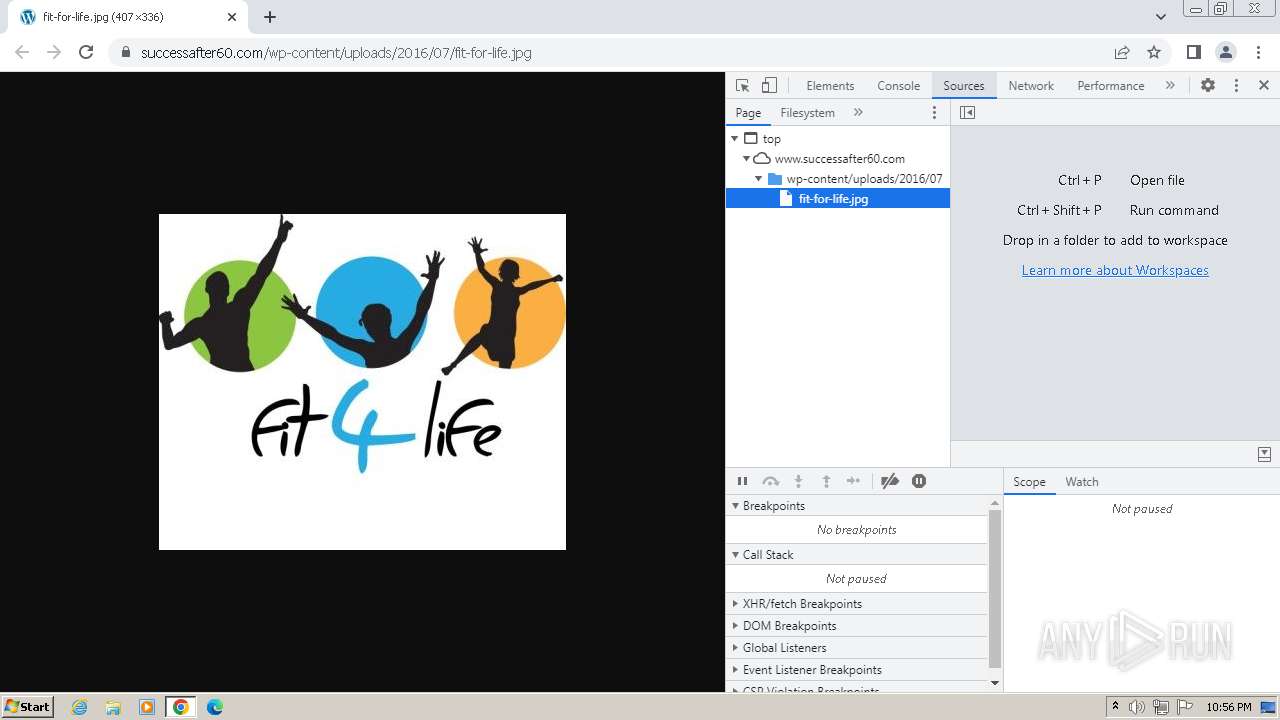1280x720 pixels.
Task: Click the step icon in debugger
Action: click(x=853, y=481)
